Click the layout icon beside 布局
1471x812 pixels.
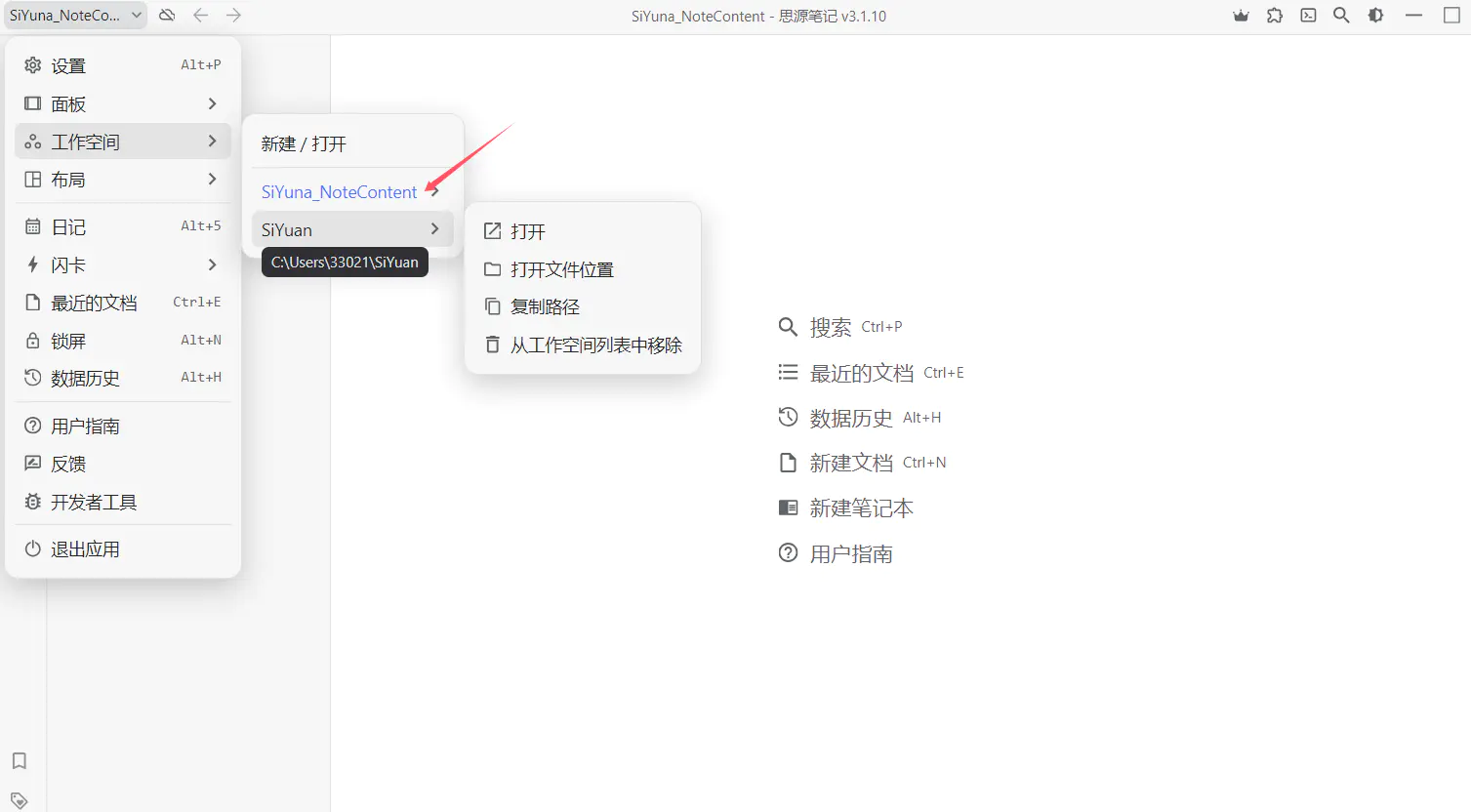point(33,180)
